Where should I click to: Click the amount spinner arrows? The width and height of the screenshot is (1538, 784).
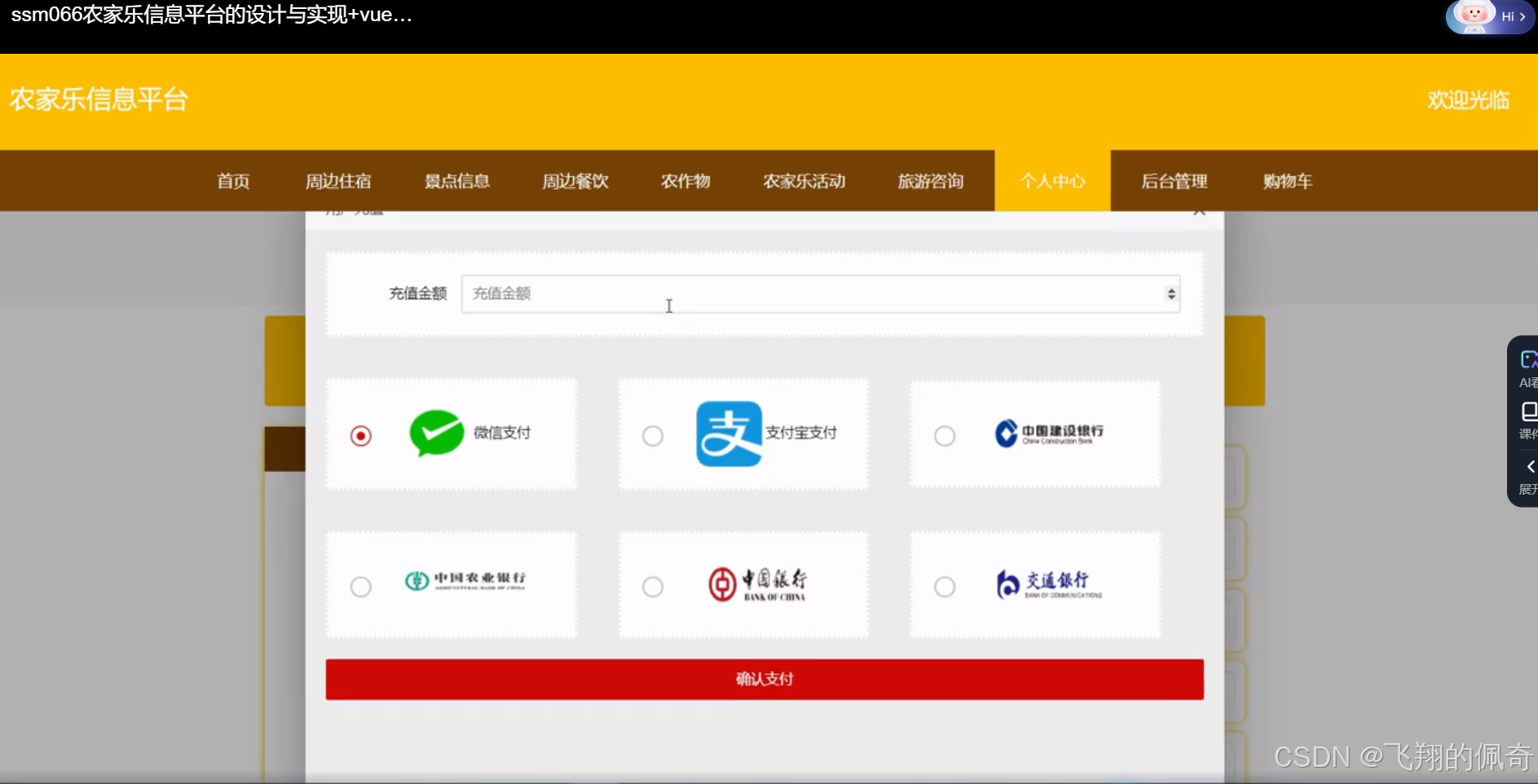[1170, 293]
